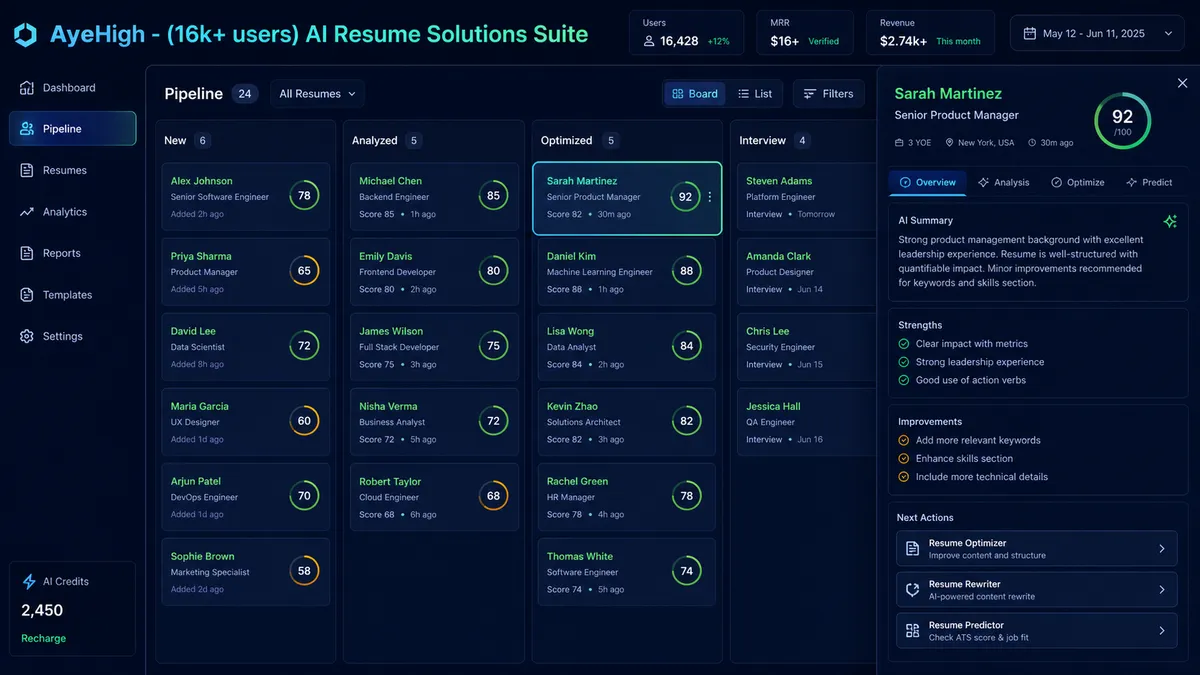Close the Sarah Martinez detail panel

[x=1183, y=83]
